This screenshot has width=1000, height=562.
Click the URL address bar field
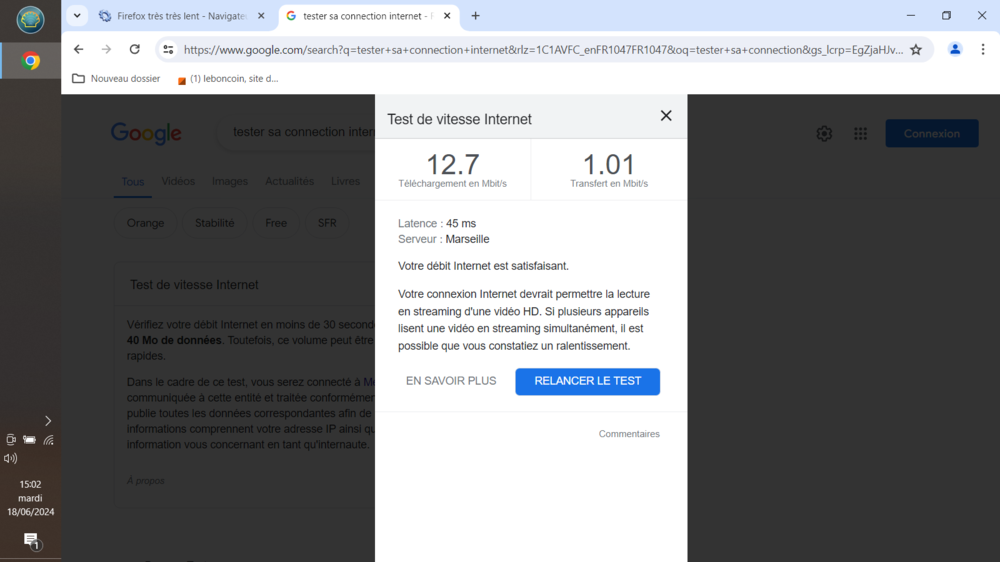pos(540,49)
